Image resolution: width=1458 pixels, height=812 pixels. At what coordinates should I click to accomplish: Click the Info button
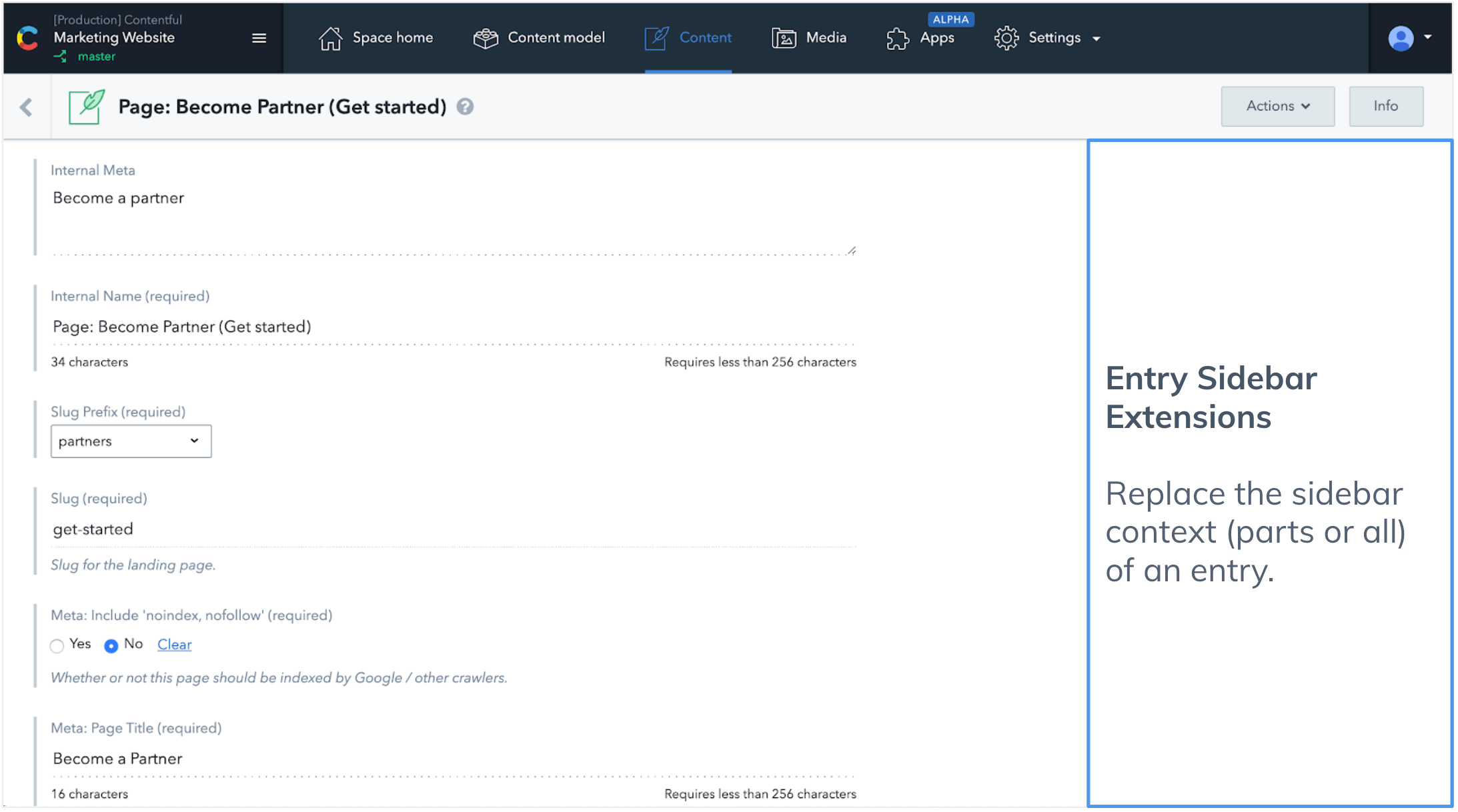point(1386,105)
